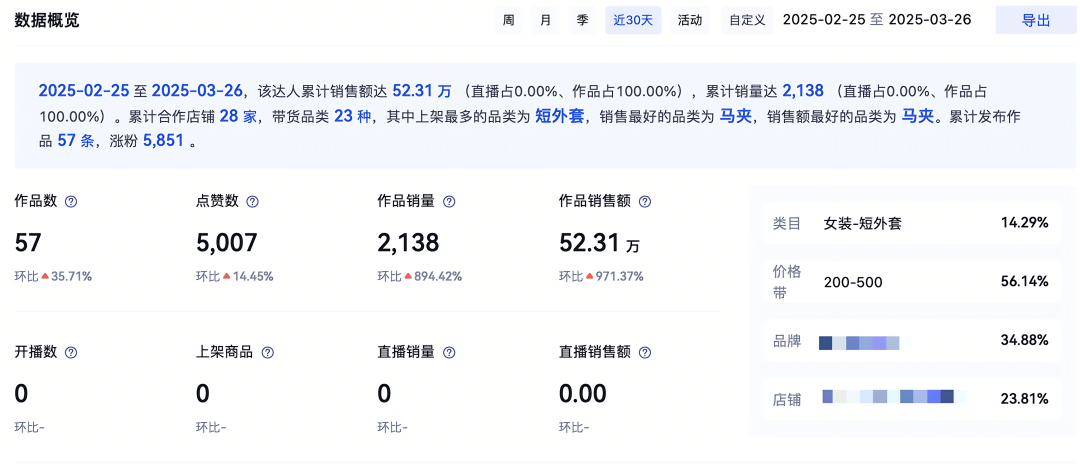Click 环比 894.42% under 作品销量
The width and height of the screenshot is (1080, 464).
(x=419, y=276)
